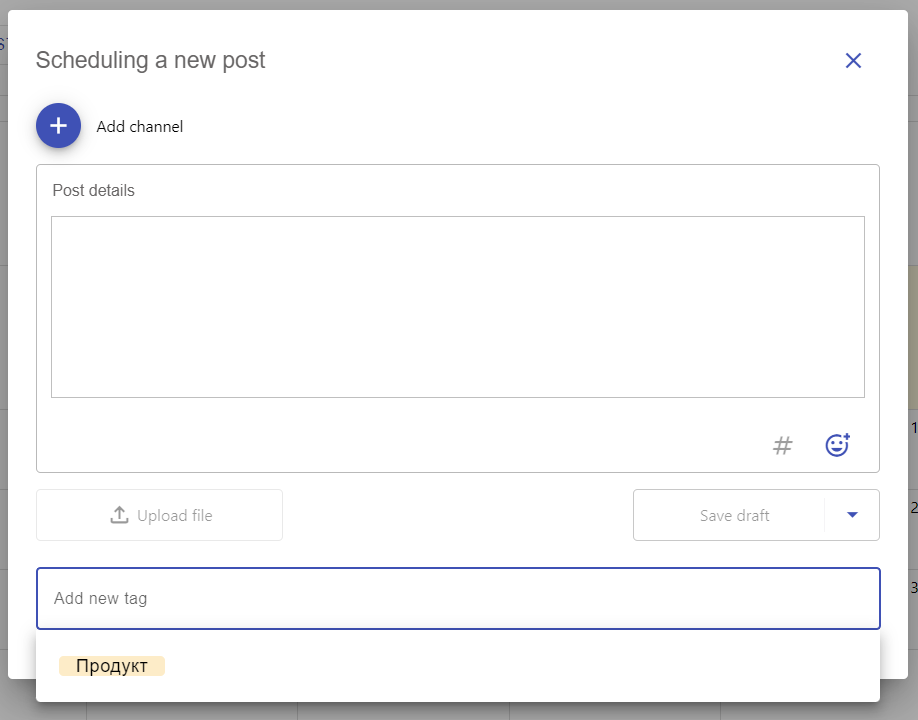
Task: Select the Продукт tag suggestion
Action: [112, 666]
